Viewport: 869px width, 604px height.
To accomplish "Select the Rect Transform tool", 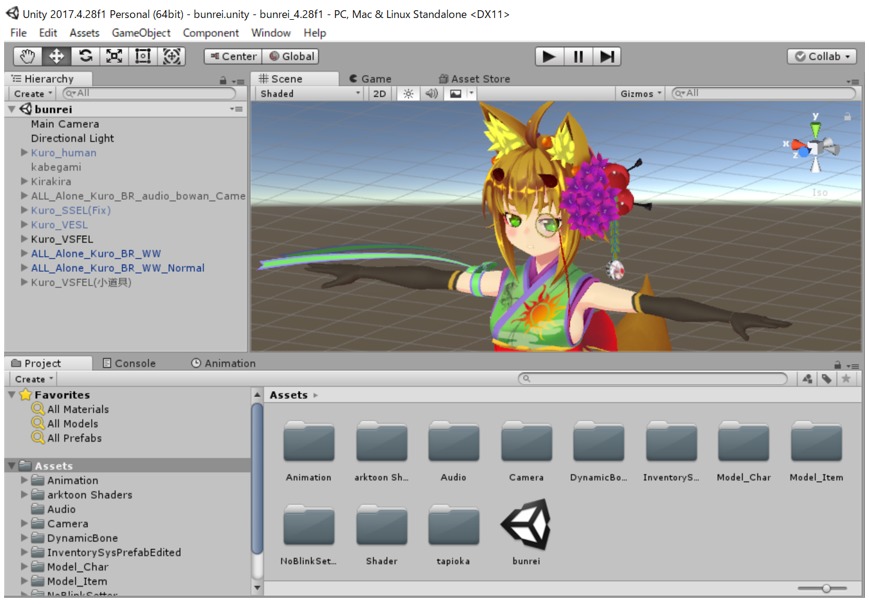I will coord(143,57).
